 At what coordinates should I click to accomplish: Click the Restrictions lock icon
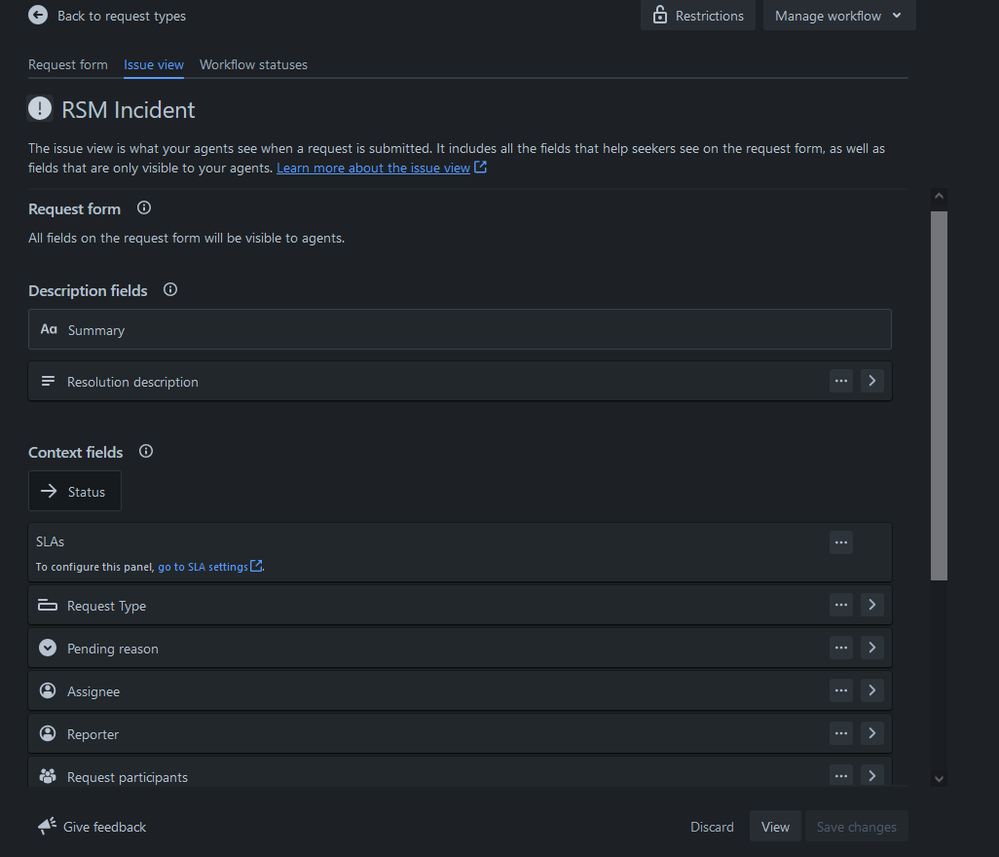point(660,15)
